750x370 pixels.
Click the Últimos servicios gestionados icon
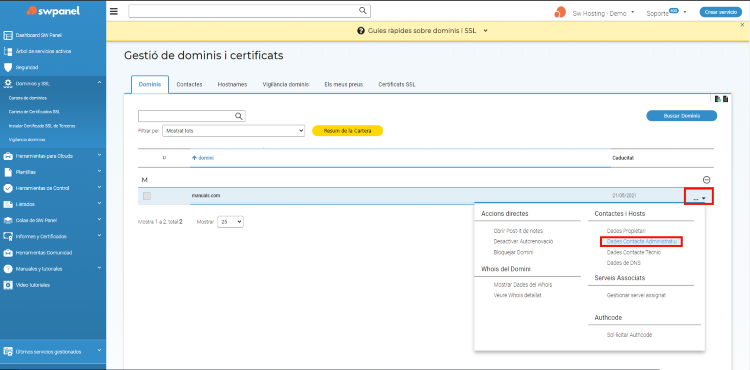(x=8, y=351)
